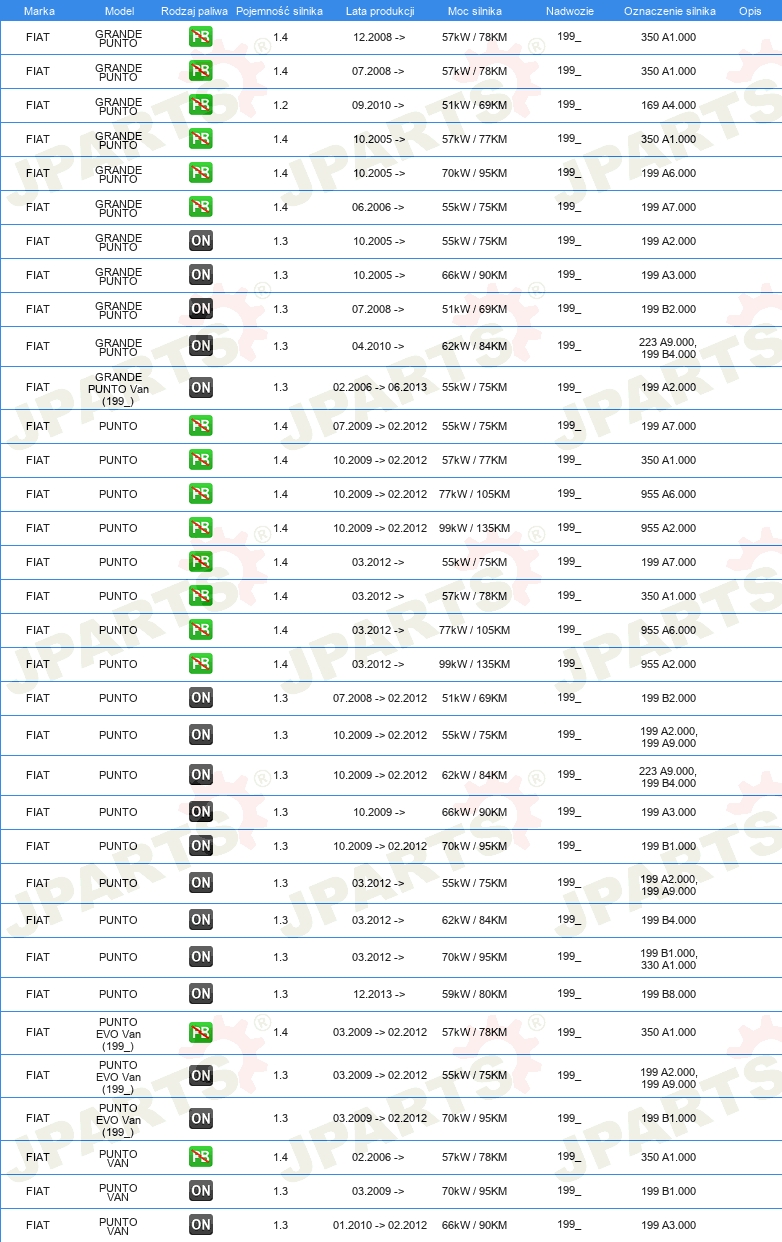Image resolution: width=782 pixels, height=1242 pixels.
Task: Click diesel ON icon in Punto Van 01.2010 -> 02.2012 row
Action: point(201,1225)
